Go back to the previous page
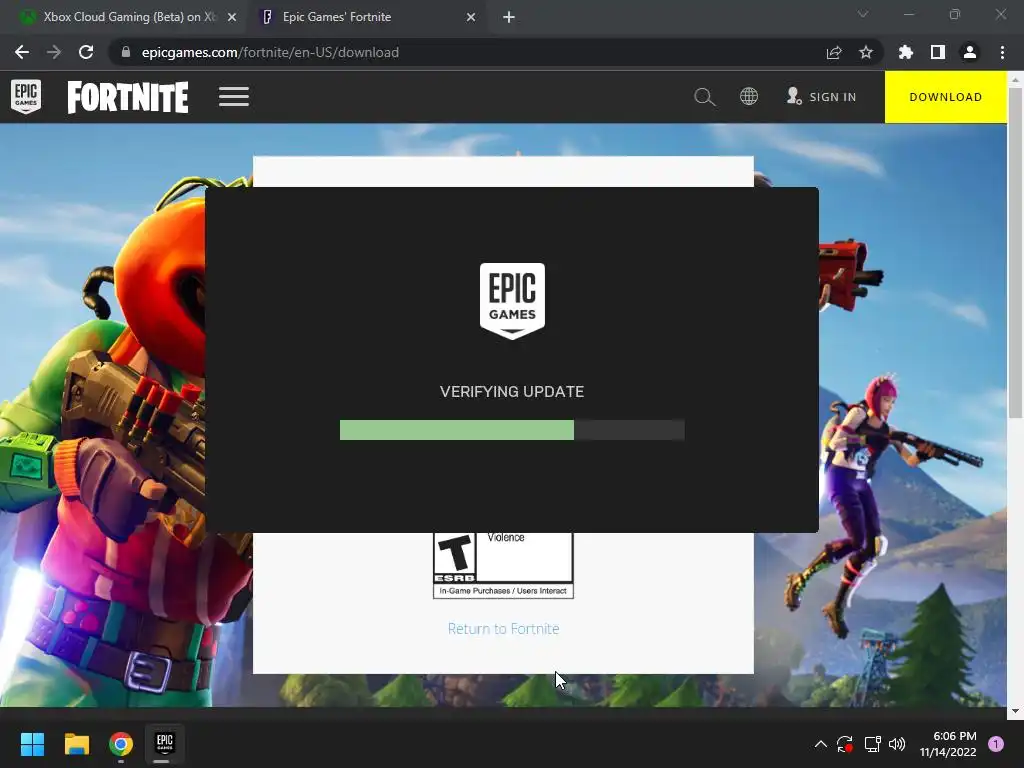The image size is (1024, 768). (22, 52)
